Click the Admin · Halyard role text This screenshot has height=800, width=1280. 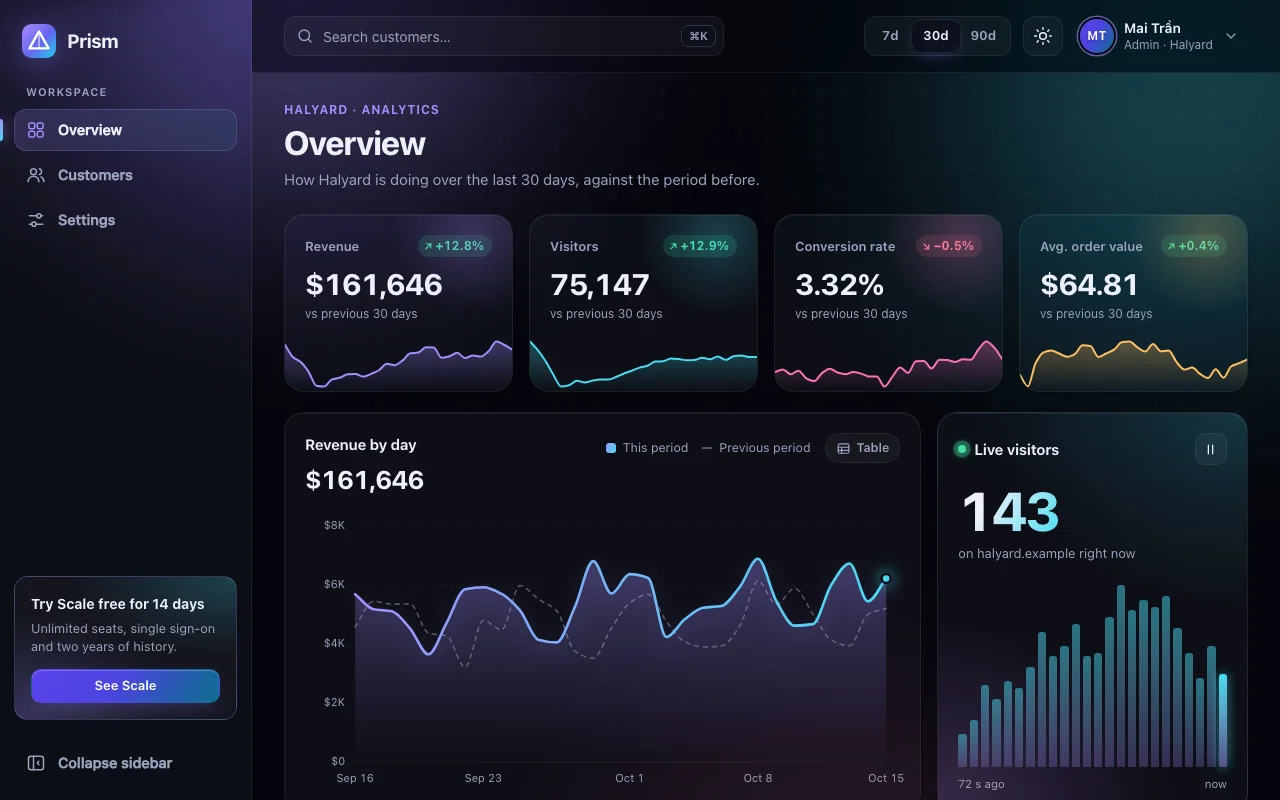(x=1168, y=45)
